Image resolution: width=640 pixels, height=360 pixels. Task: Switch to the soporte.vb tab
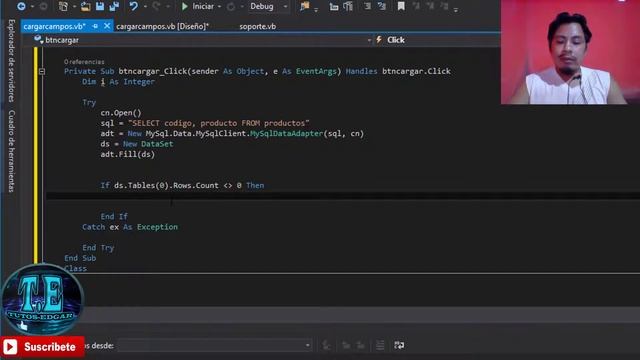(x=258, y=26)
